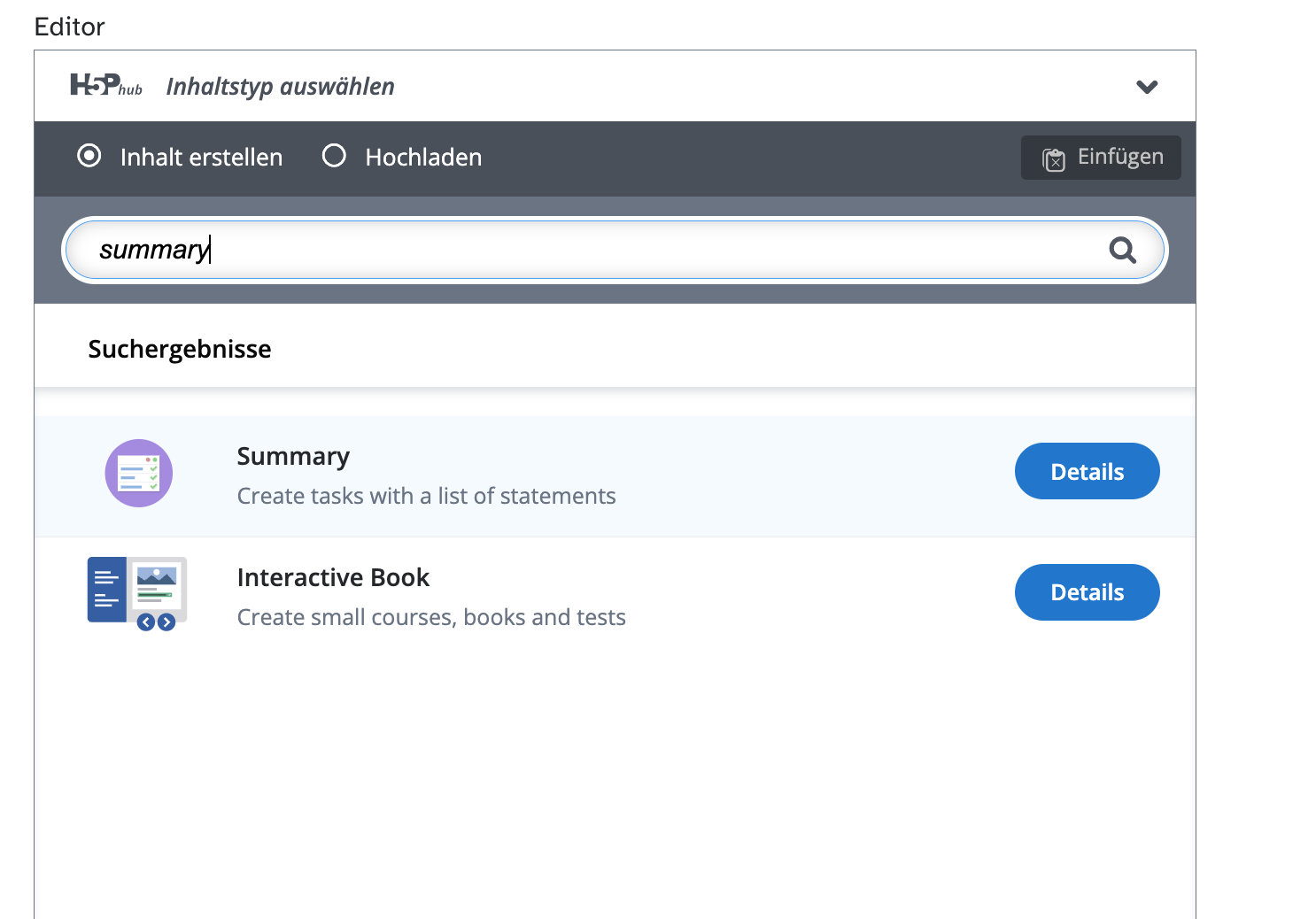Image resolution: width=1316 pixels, height=919 pixels.
Task: Click the magnifying glass search icon
Action: pyautogui.click(x=1122, y=251)
